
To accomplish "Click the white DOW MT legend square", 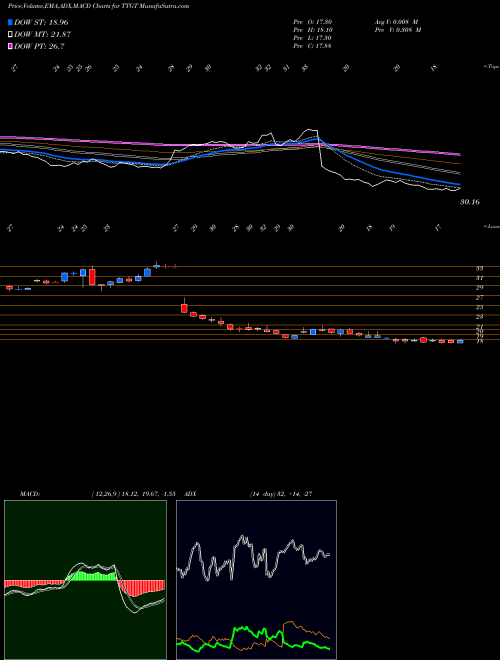I will 10,35.
